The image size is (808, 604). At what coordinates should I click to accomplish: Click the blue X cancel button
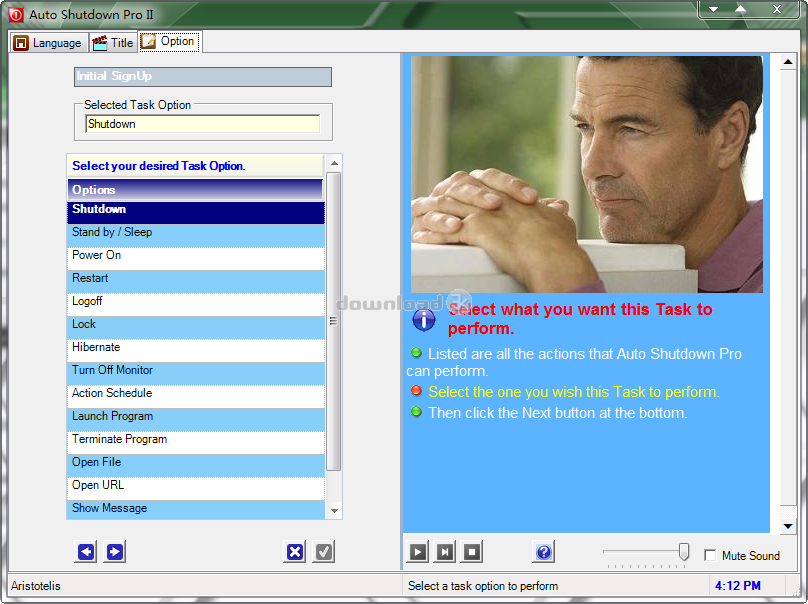(295, 552)
